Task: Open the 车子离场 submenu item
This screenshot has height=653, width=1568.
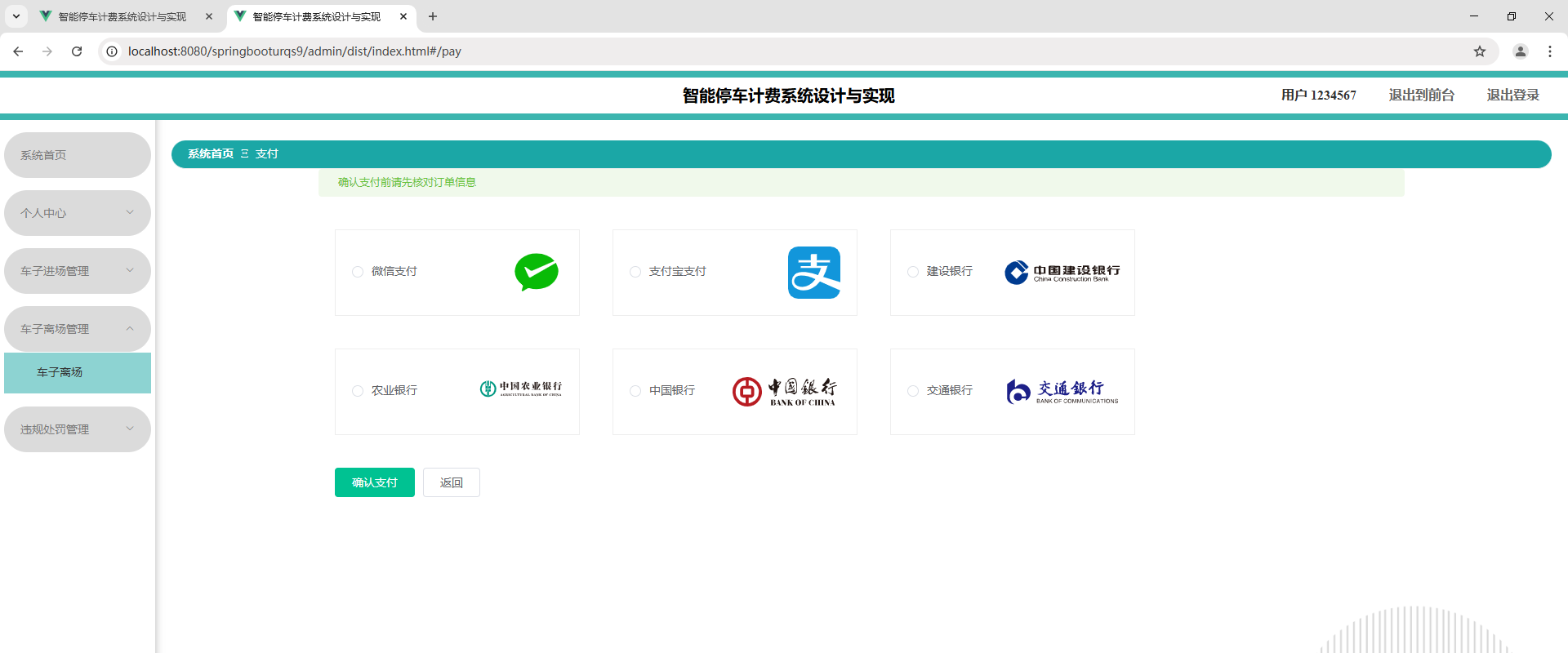Action: click(x=78, y=373)
